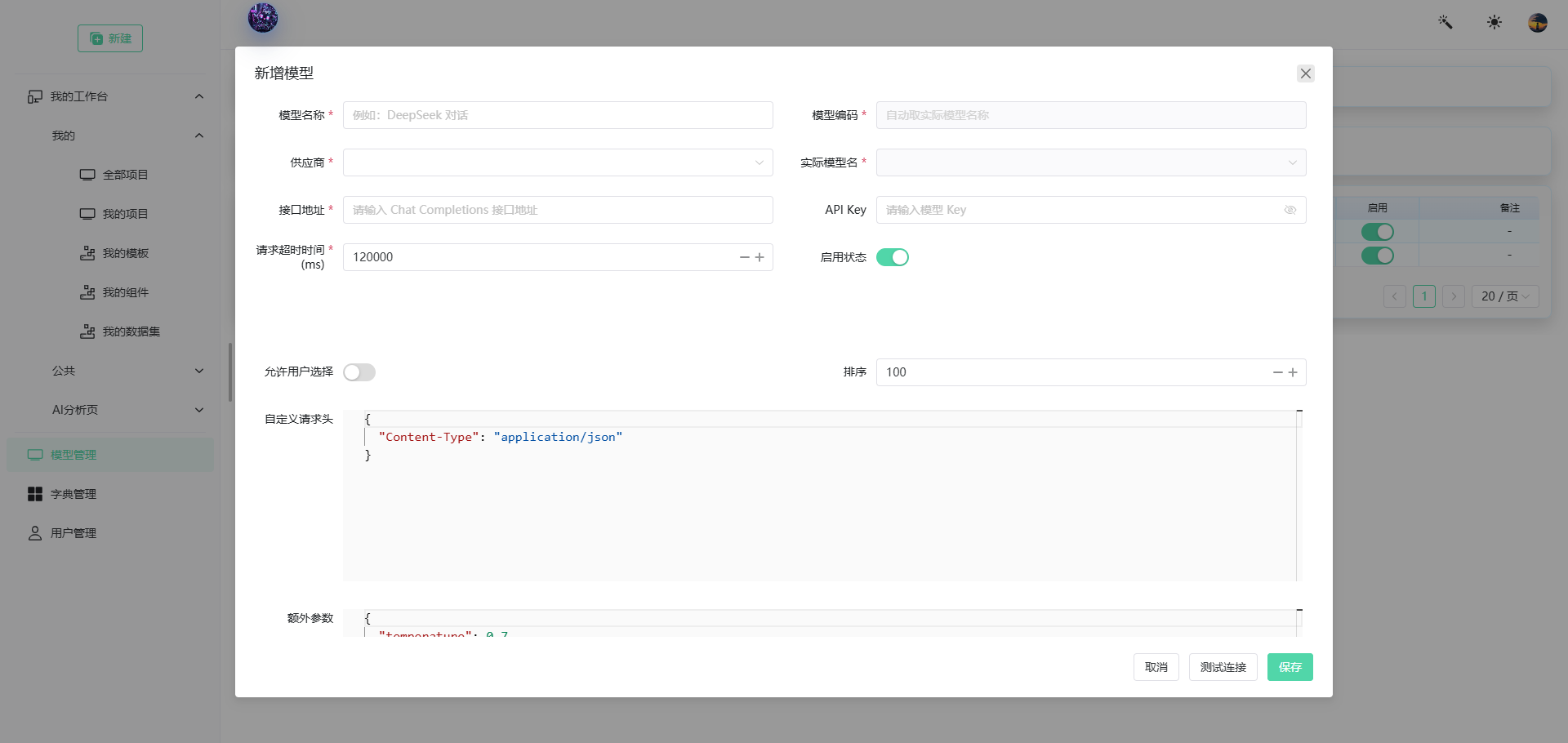Enable the 允许用户选择 switch

(x=359, y=372)
